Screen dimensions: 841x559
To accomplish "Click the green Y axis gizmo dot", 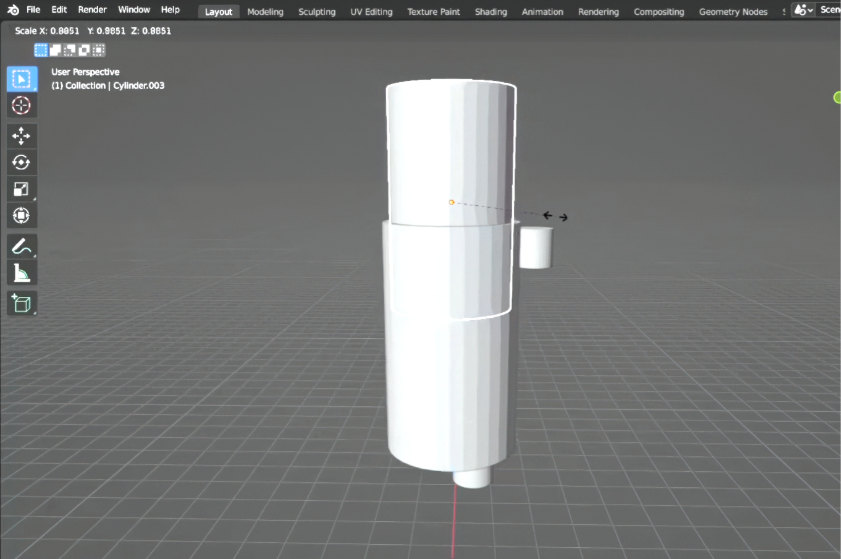I will tap(837, 97).
